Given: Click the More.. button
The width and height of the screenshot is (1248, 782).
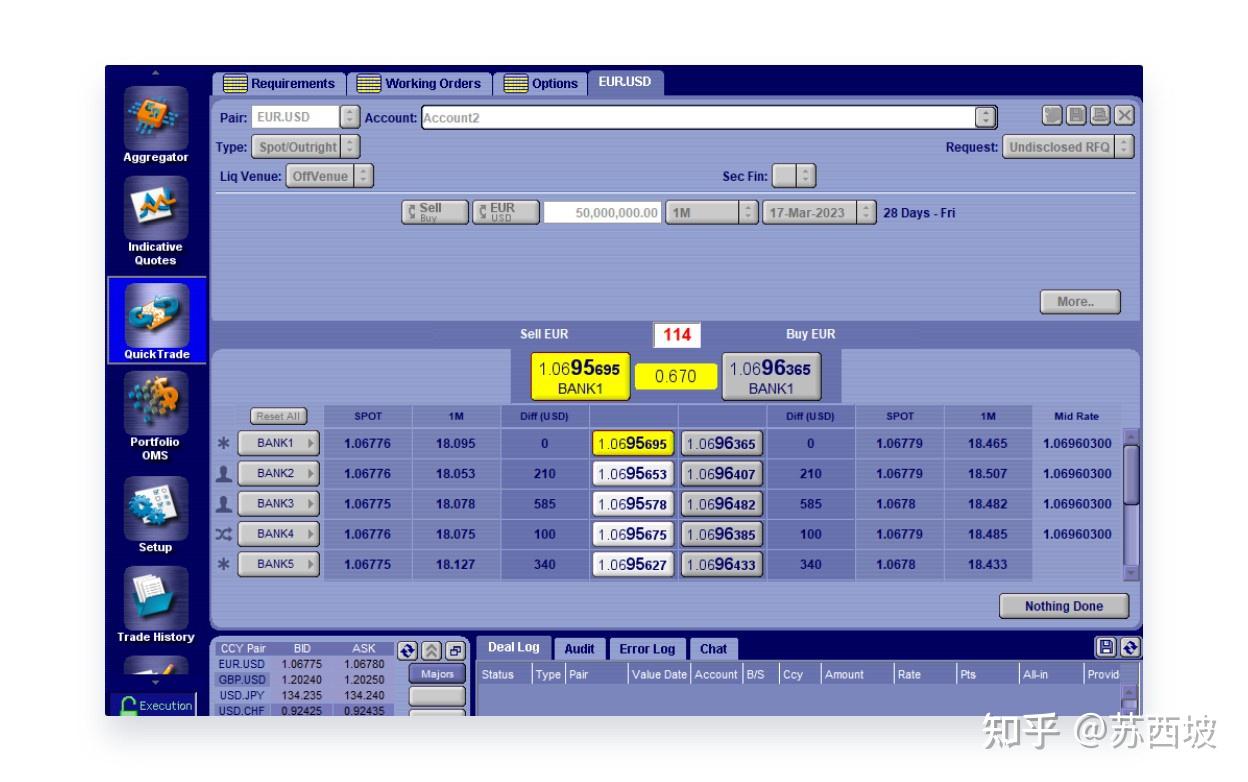Looking at the screenshot, I should 1081,302.
